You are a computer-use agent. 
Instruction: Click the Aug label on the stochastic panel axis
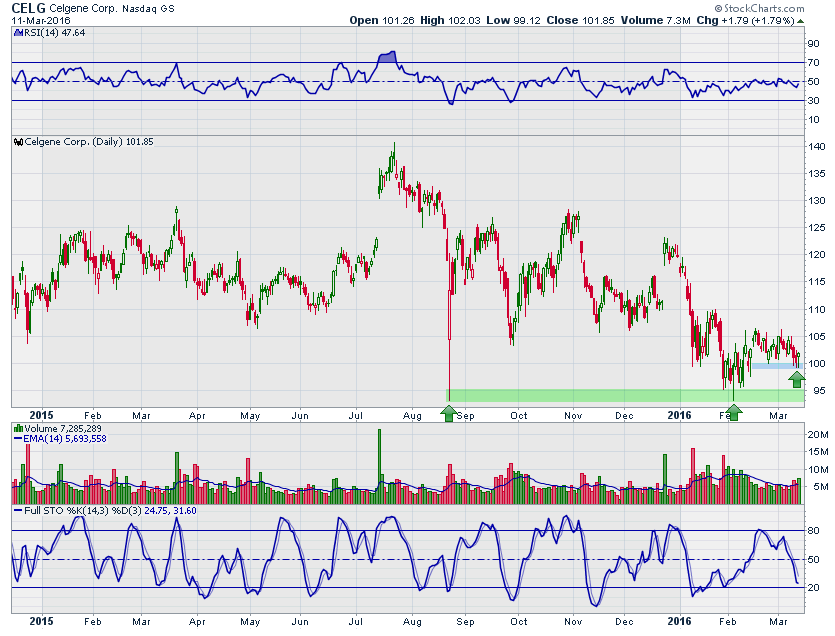tap(412, 622)
